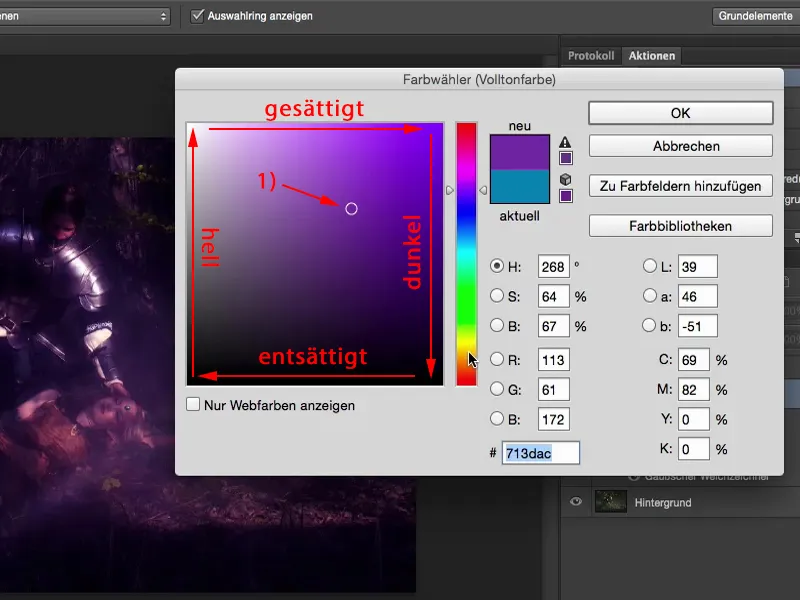Toggle the Auswahlring anzeigen checkbox
This screenshot has height=600, width=800.
coord(197,16)
